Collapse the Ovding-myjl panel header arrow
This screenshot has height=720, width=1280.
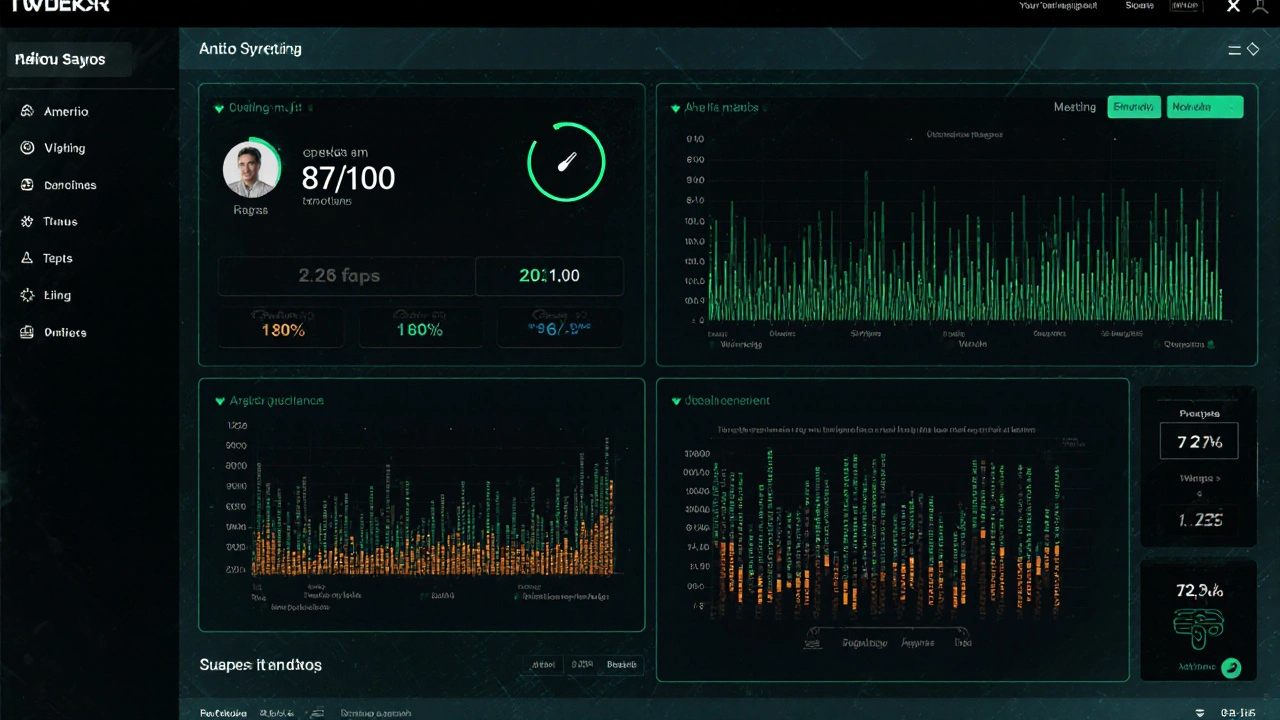tap(219, 108)
